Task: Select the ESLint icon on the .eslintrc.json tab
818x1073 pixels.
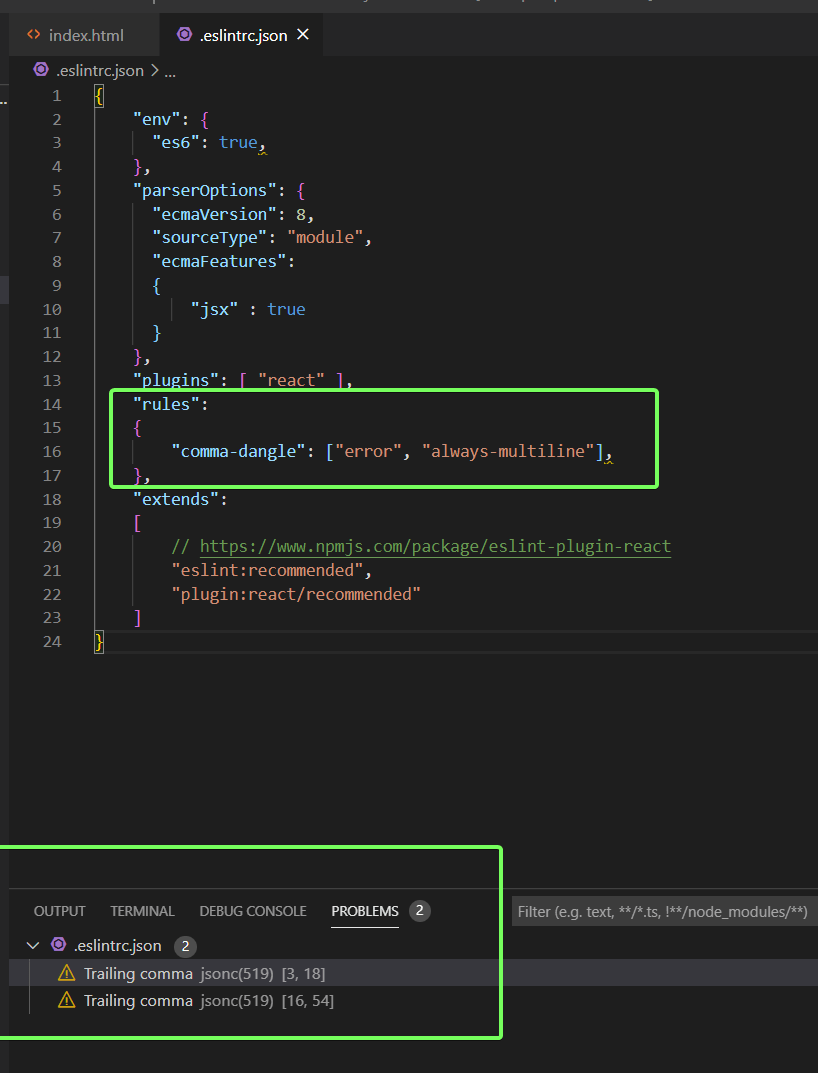Action: (x=184, y=34)
